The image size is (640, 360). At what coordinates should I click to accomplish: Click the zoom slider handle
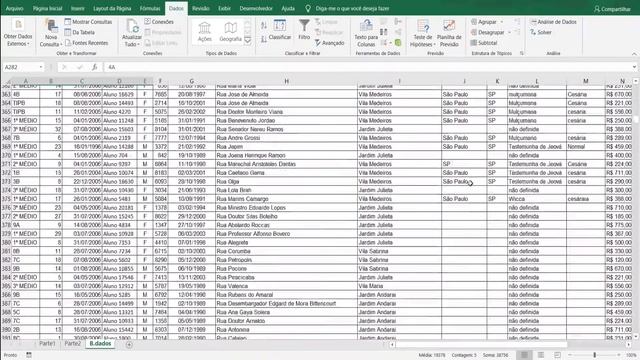pyautogui.click(x=595, y=355)
